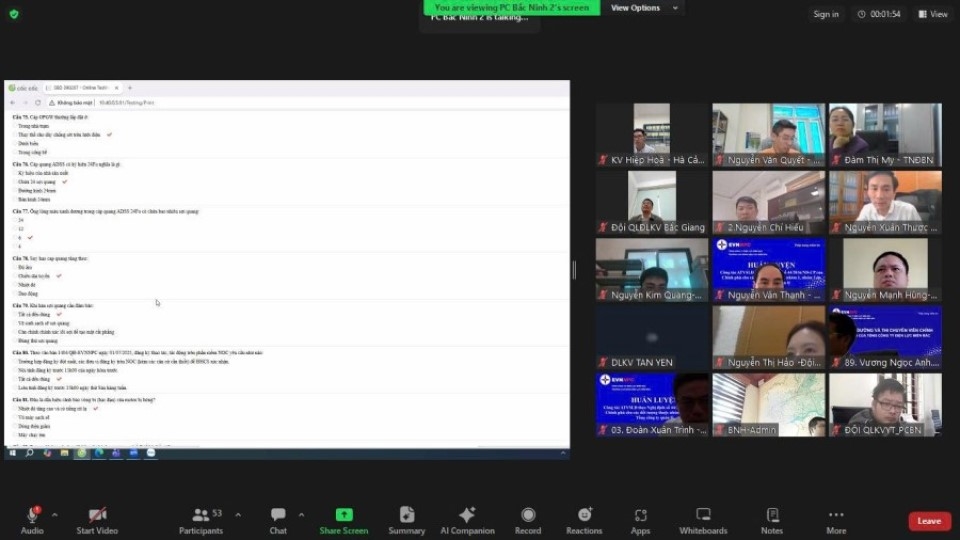
Task: Click the green encryption shield icon
Action: click(14, 14)
